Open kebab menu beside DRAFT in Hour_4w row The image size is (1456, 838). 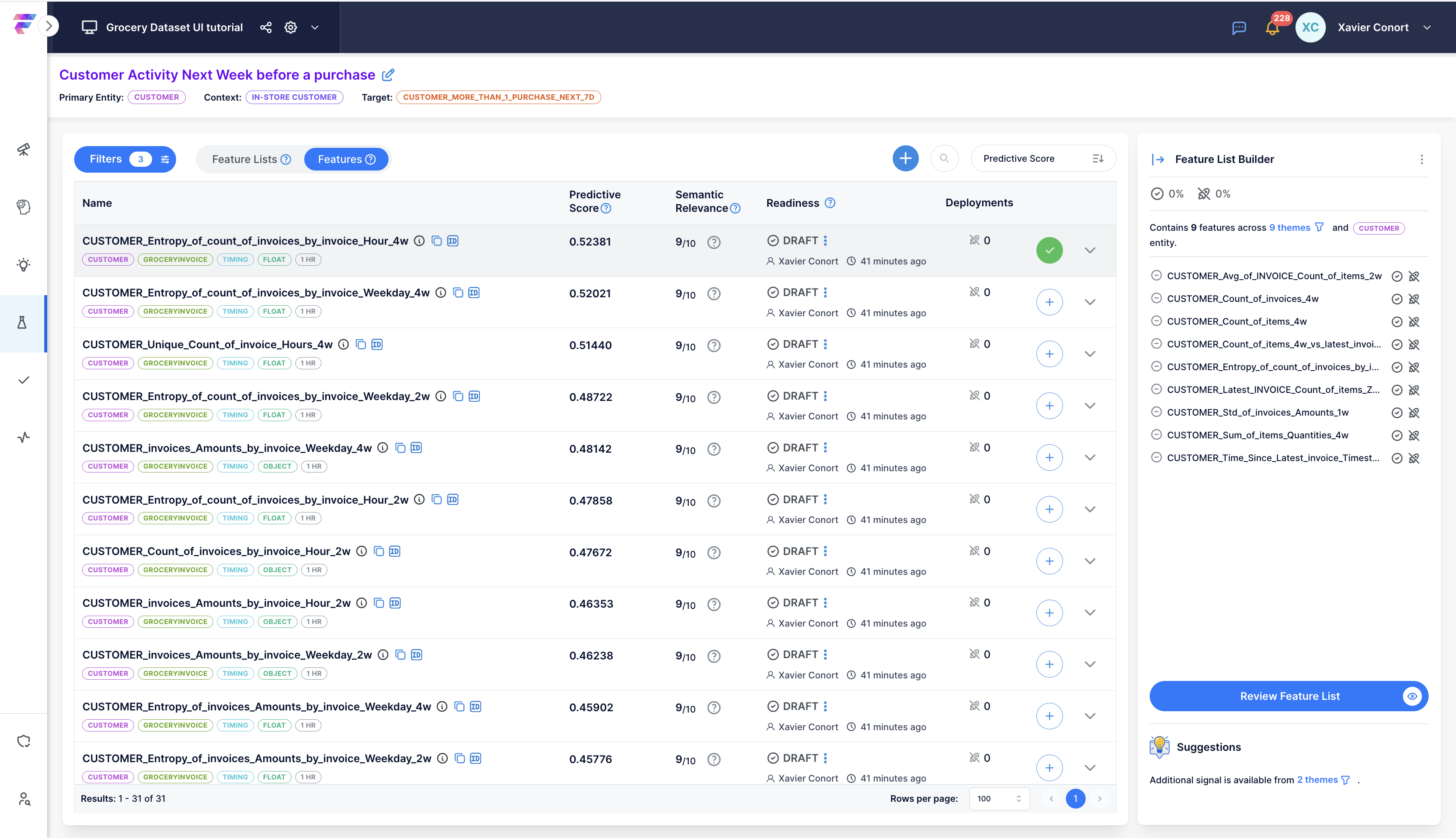(826, 240)
